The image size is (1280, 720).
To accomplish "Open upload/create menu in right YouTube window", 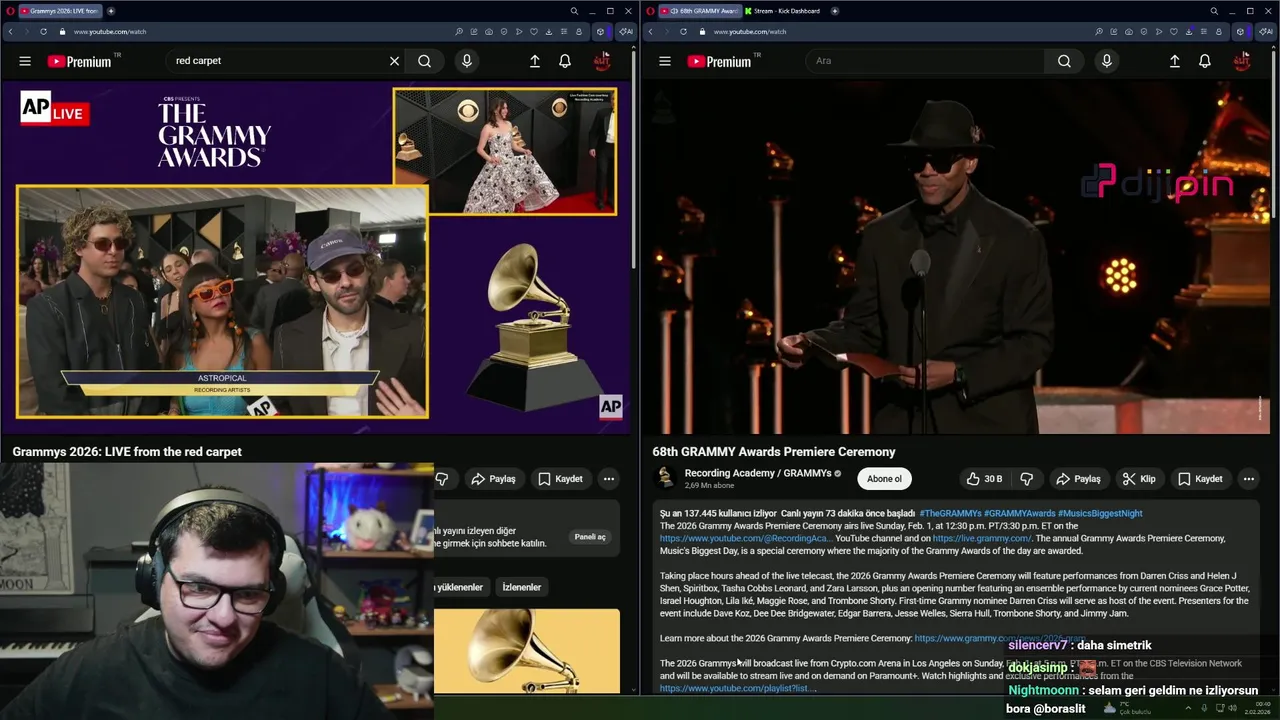I will pos(1175,61).
